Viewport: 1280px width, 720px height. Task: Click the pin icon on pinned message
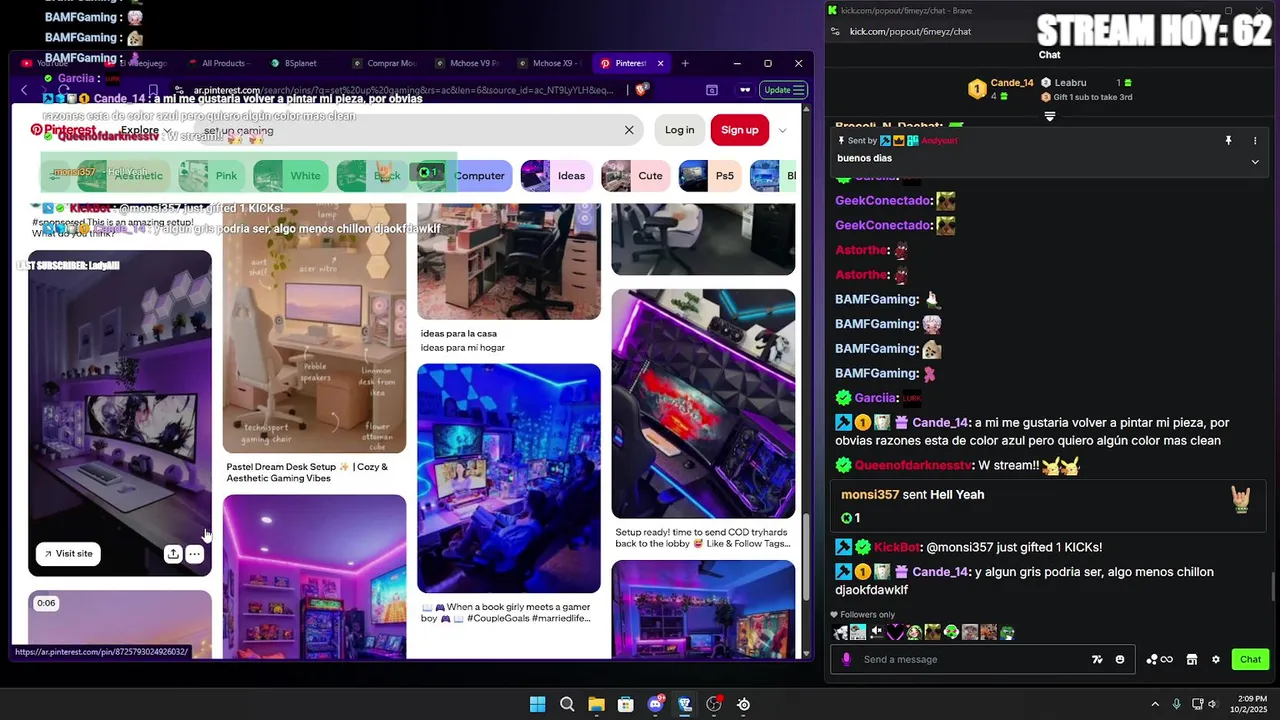point(1229,141)
